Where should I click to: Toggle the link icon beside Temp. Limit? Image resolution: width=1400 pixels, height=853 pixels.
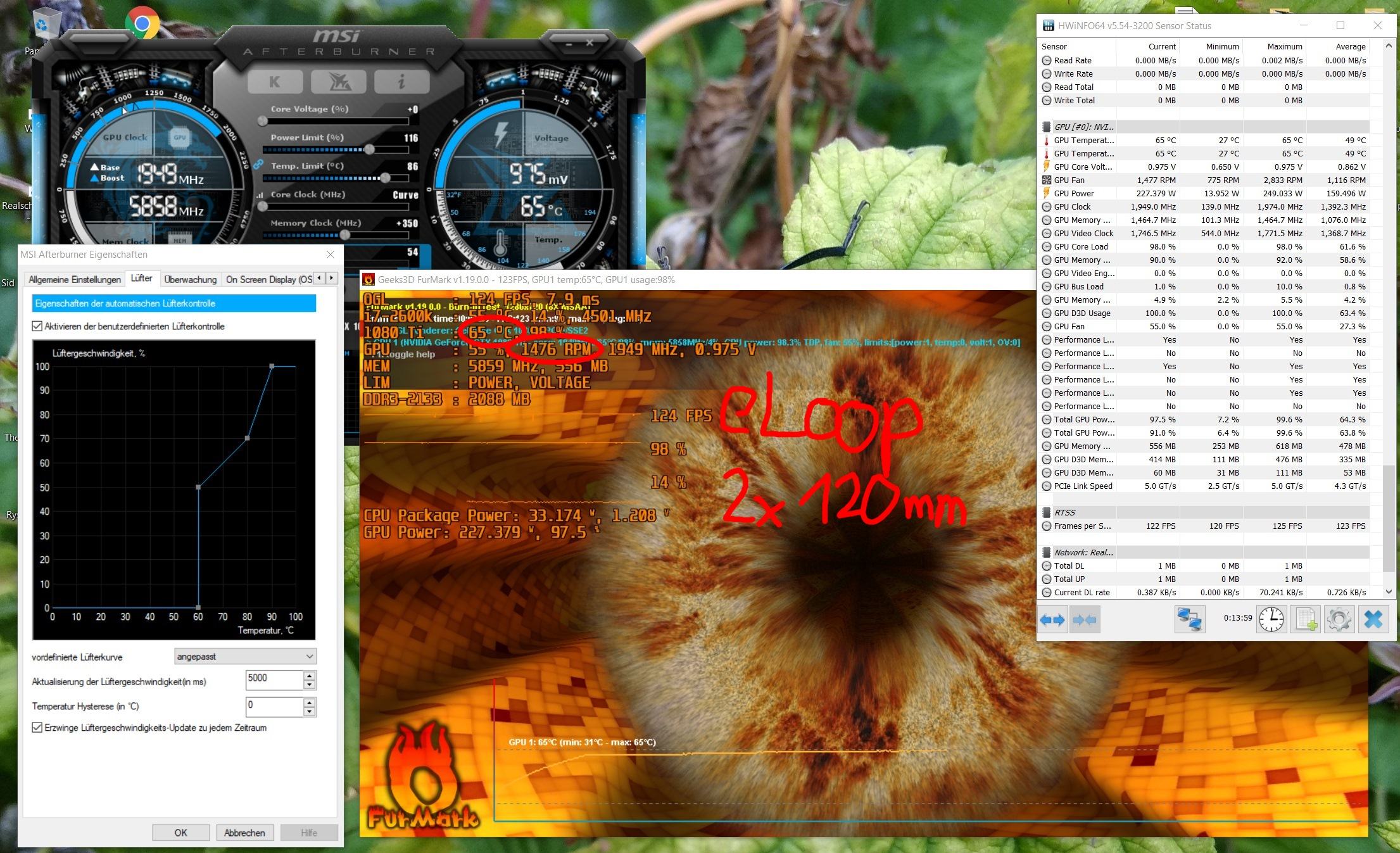(258, 165)
